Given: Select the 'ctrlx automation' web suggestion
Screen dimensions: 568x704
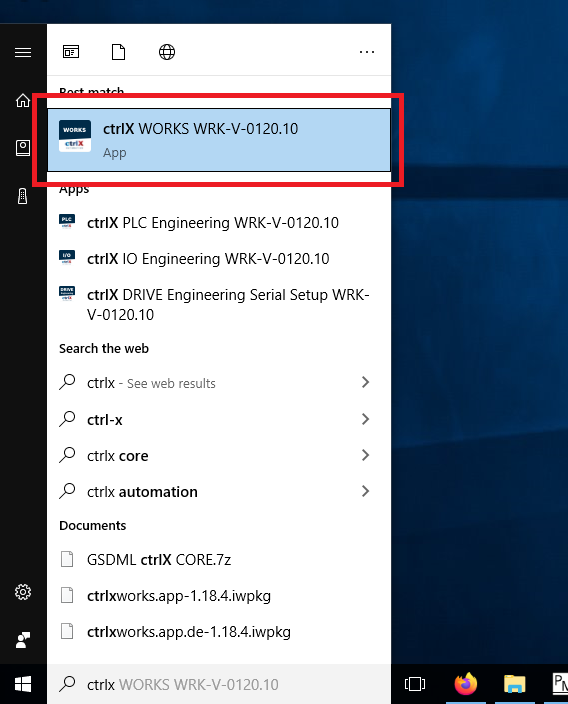Looking at the screenshot, I should pos(219,492).
